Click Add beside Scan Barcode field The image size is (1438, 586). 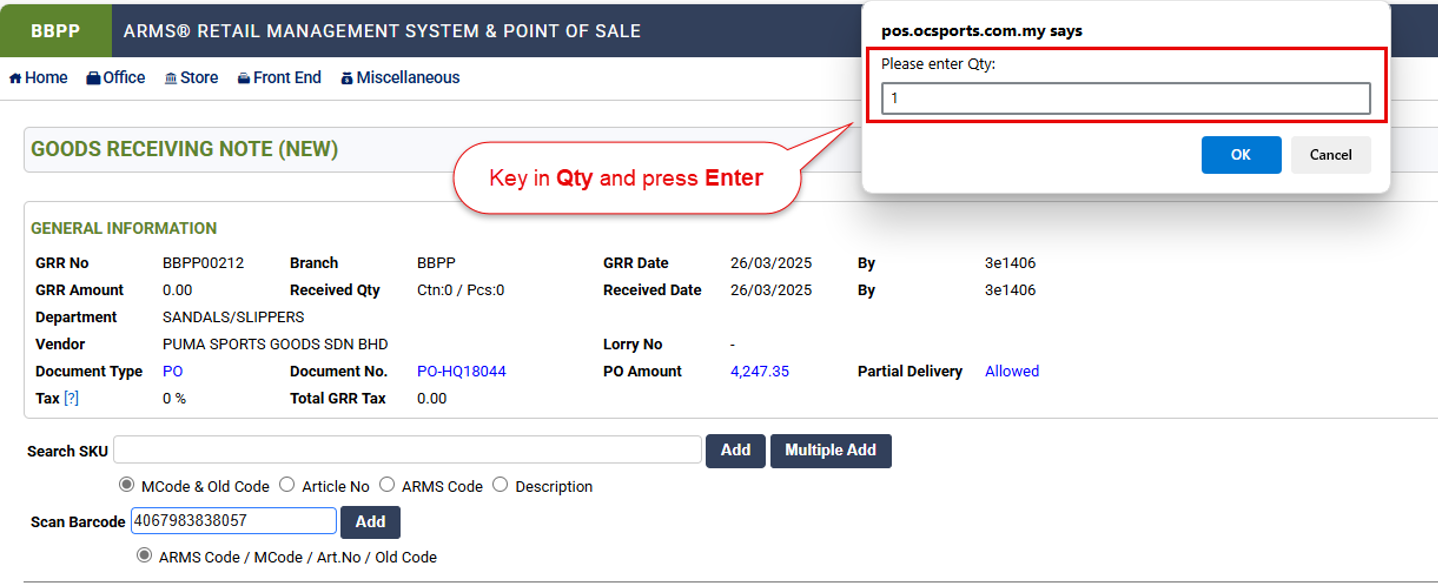[x=370, y=522]
